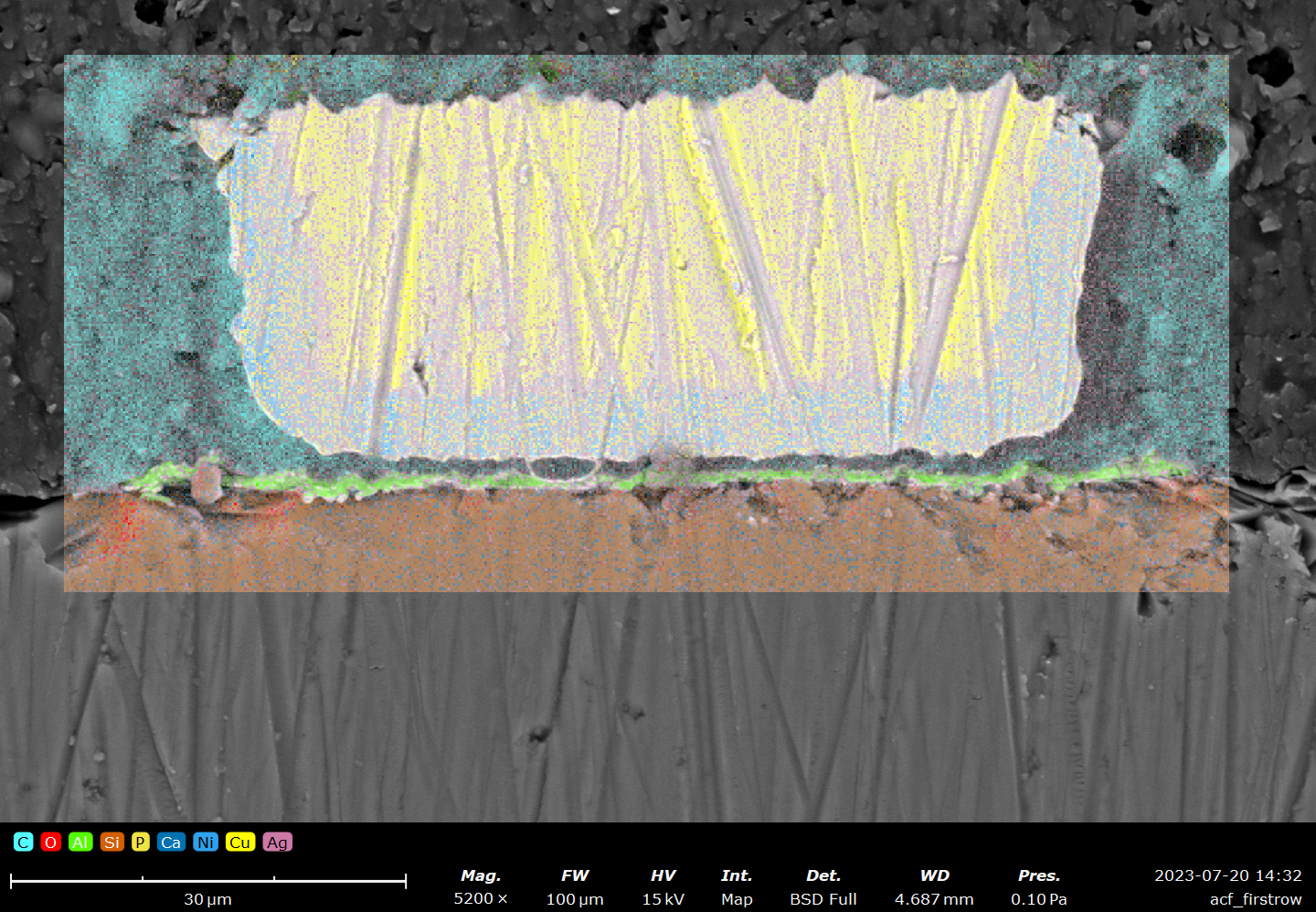Viewport: 1316px width, 912px height.
Task: Click the timestamp 2023-07-20 14:32
Action: [x=1227, y=875]
